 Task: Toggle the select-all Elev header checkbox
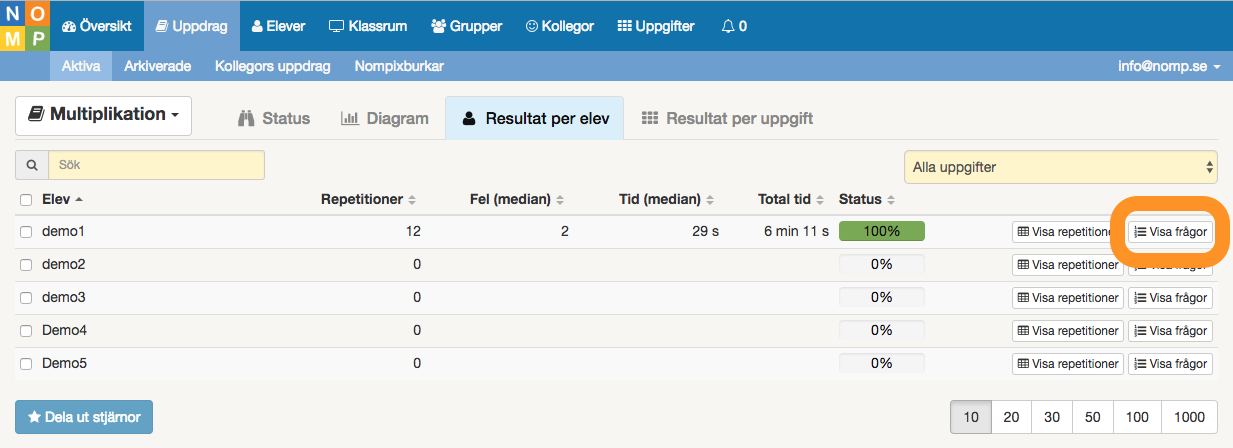(x=27, y=200)
